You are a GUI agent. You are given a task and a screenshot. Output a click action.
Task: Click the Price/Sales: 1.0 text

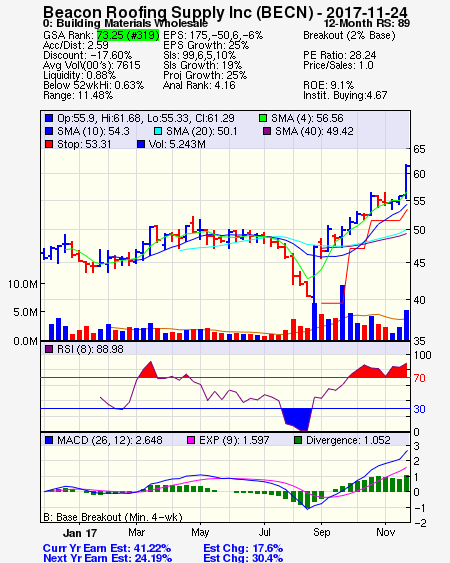click(x=338, y=65)
